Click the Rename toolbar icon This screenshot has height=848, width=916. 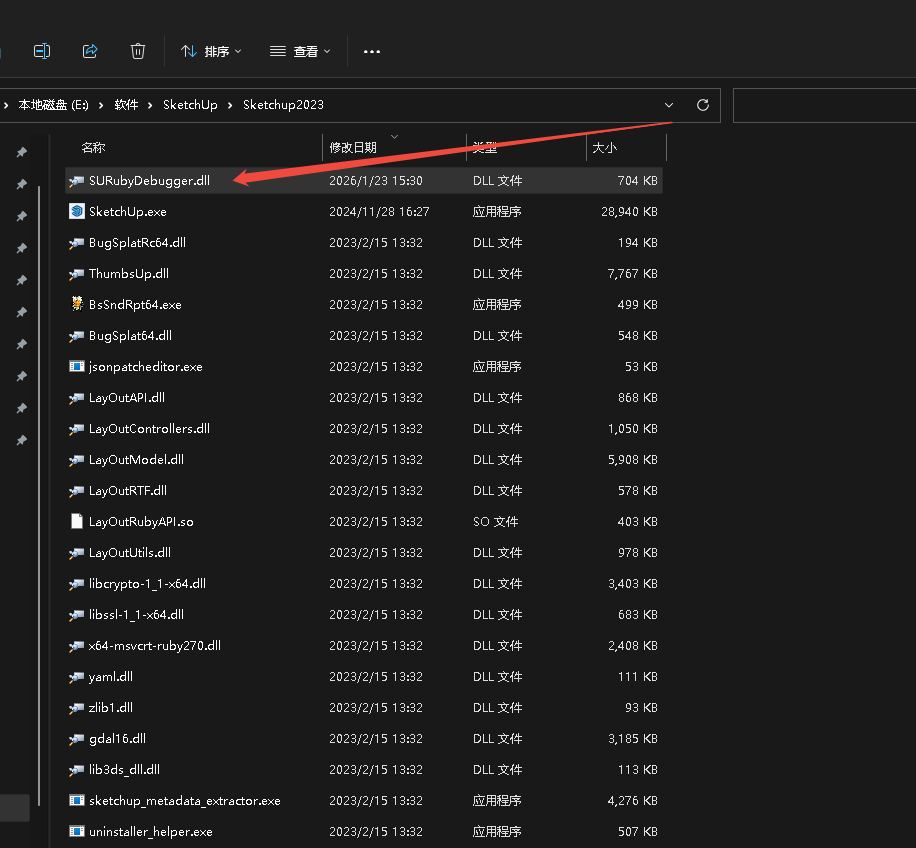point(42,51)
